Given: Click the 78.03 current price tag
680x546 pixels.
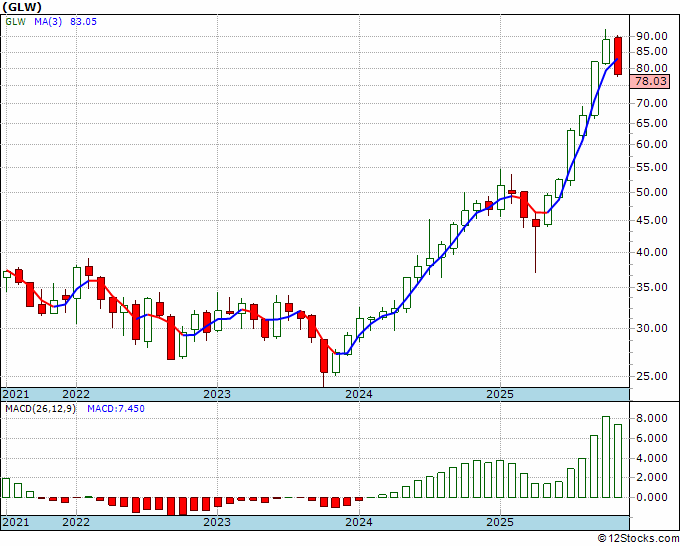Looking at the screenshot, I should 650,81.
